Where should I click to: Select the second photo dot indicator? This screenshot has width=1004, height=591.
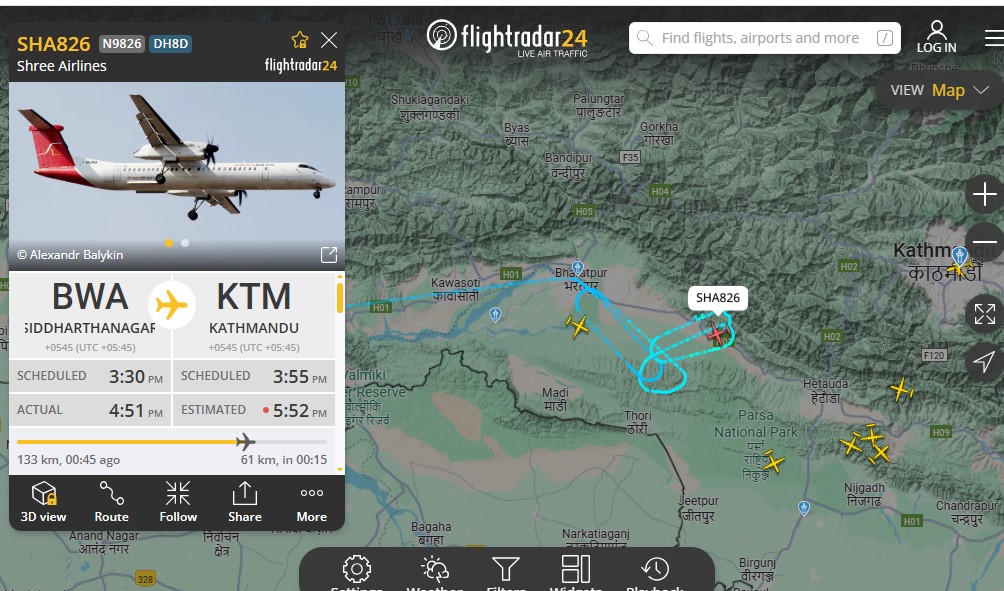click(x=185, y=243)
